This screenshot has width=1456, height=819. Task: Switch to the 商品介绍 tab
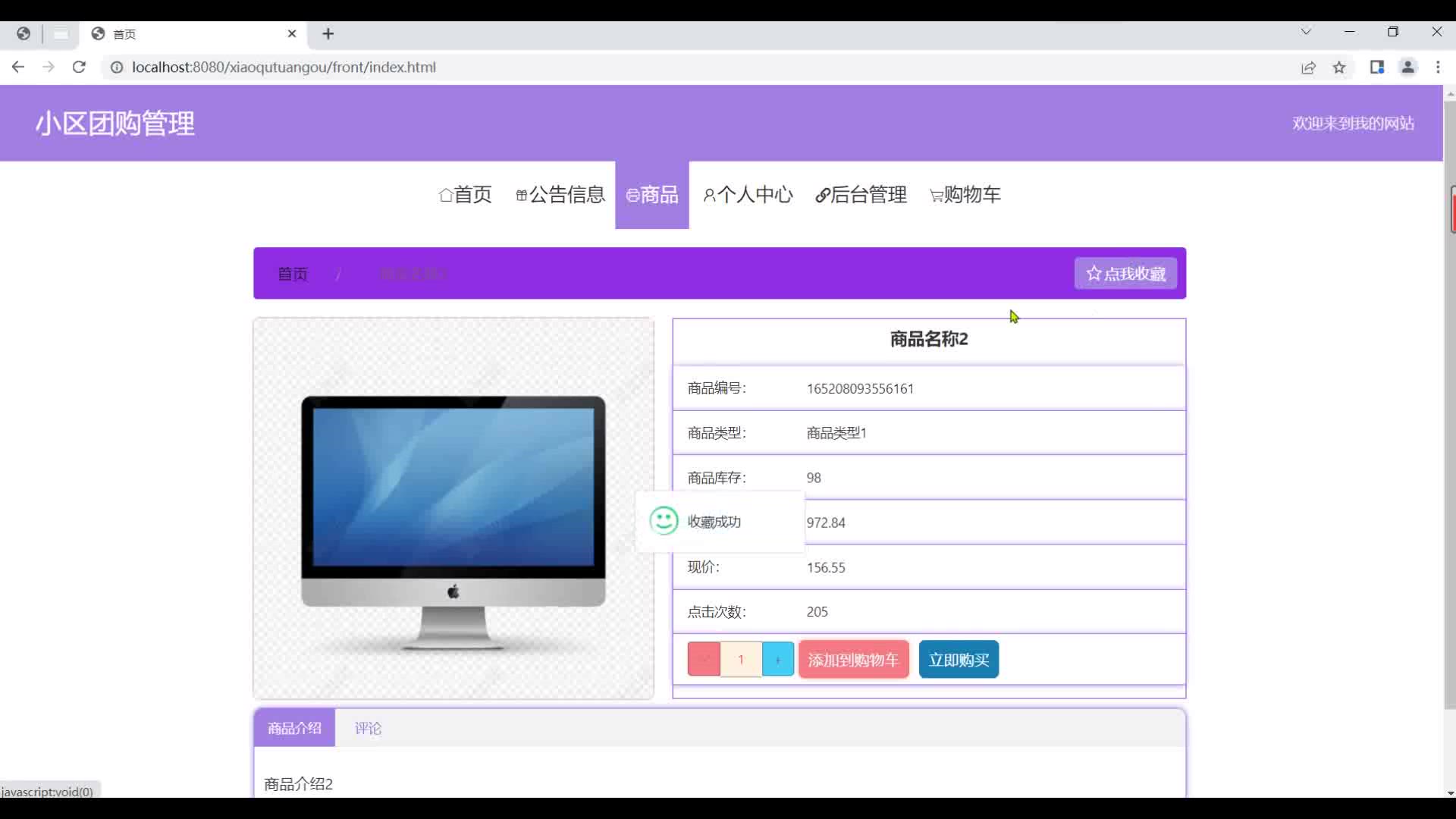tap(294, 728)
